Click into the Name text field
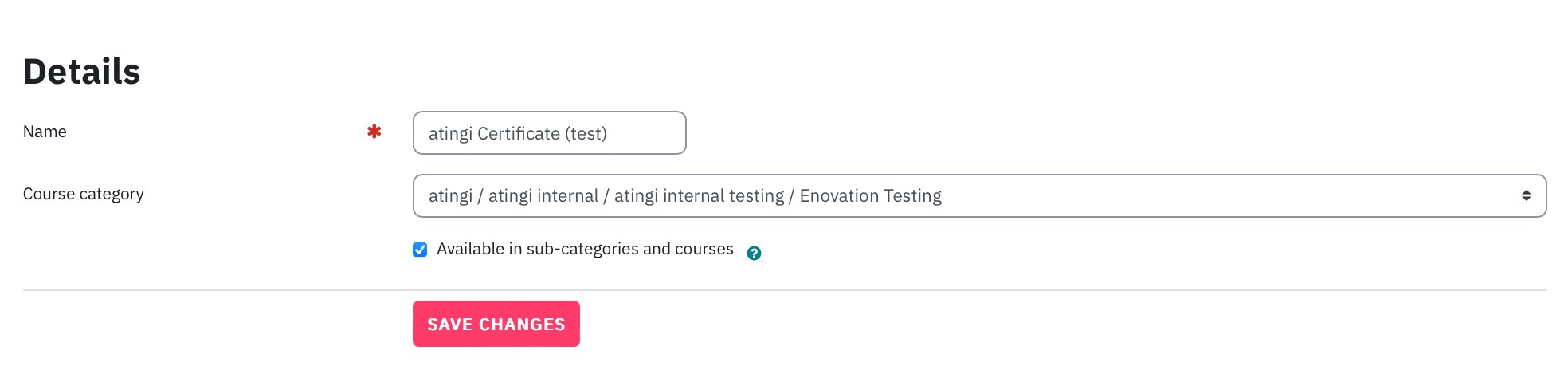 [x=549, y=132]
